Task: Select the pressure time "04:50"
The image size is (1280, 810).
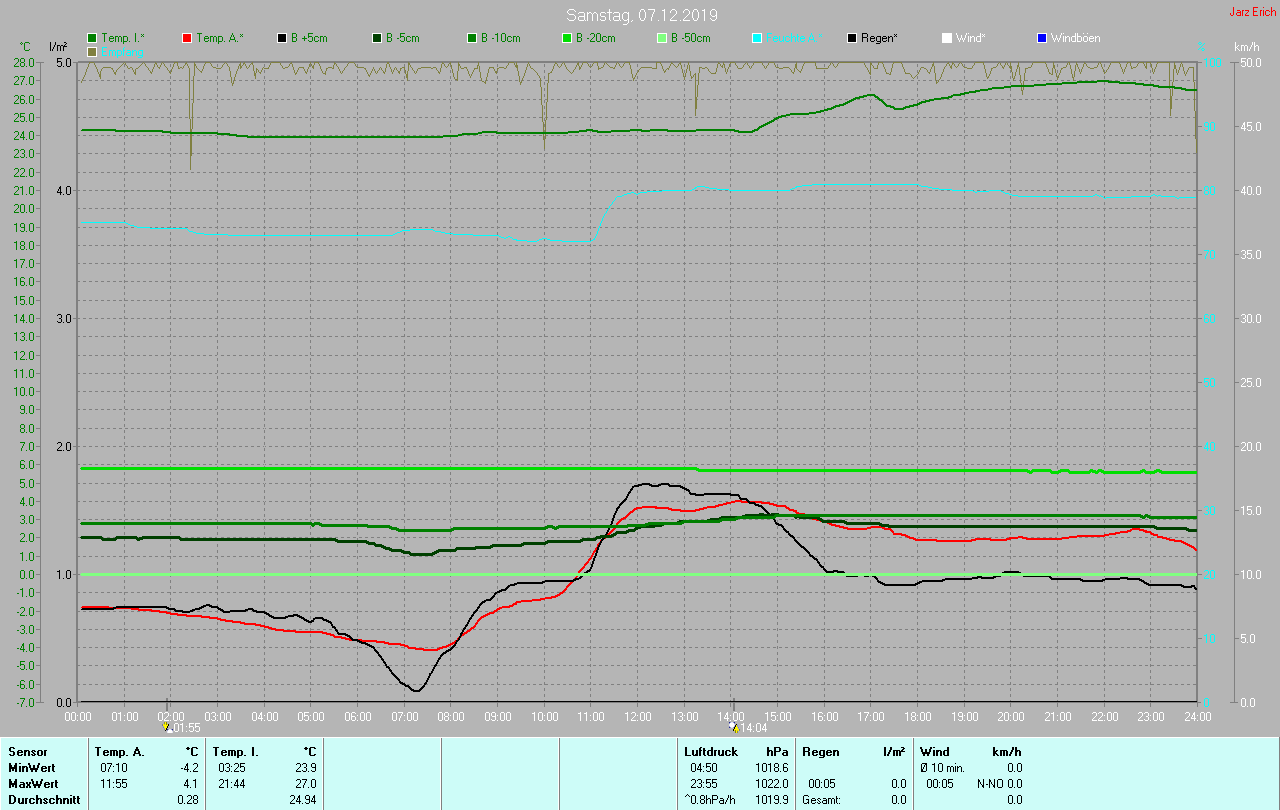Action: [704, 768]
